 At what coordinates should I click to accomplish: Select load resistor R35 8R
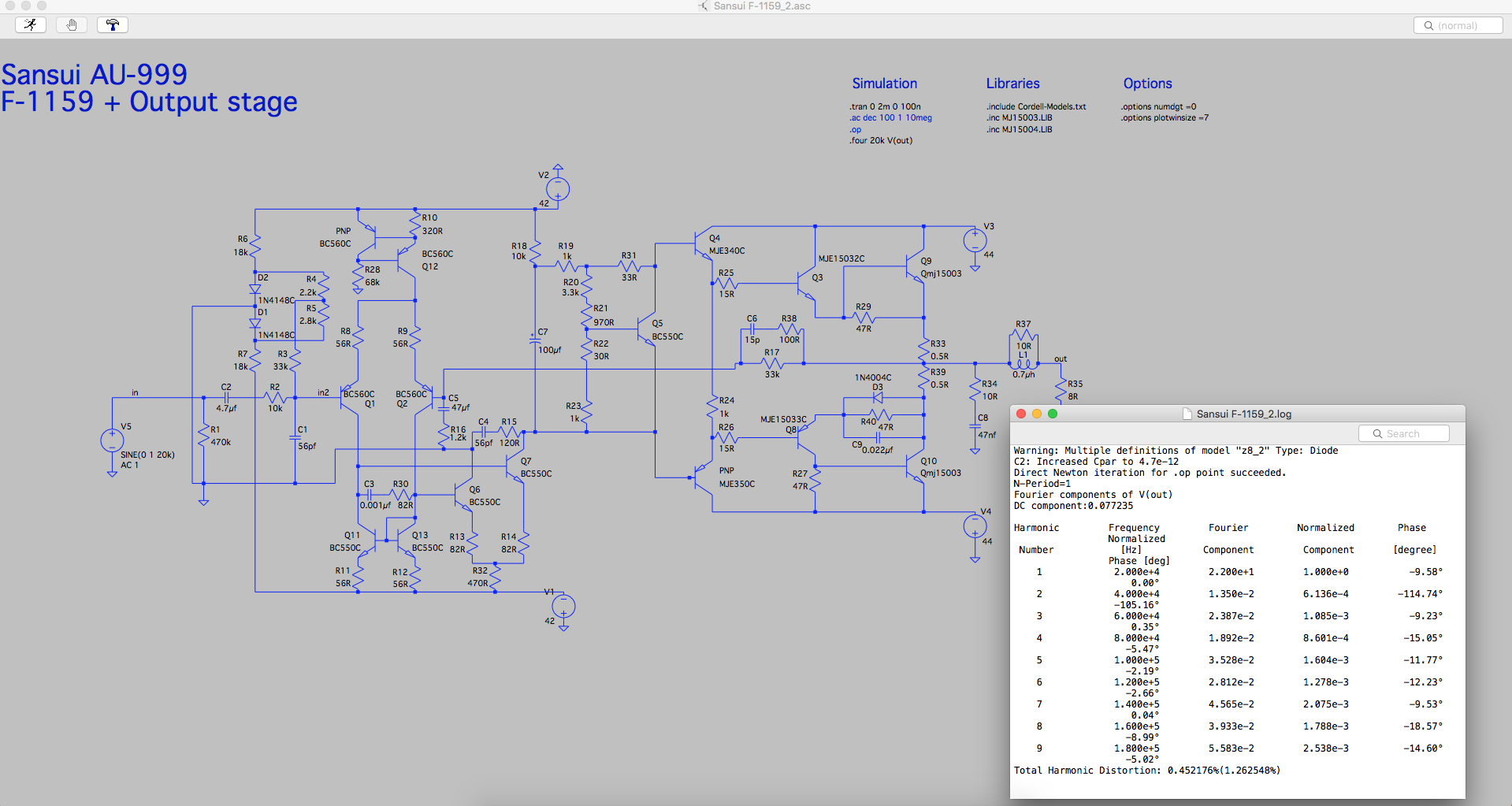[1061, 390]
